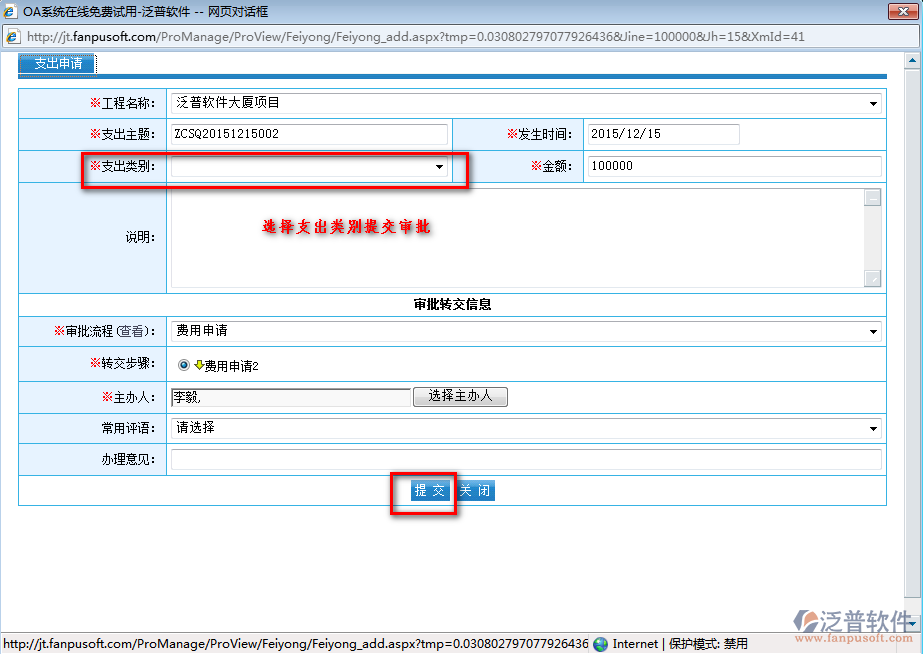923x654 pixels.
Task: Click the 提交 button
Action: coord(430,490)
